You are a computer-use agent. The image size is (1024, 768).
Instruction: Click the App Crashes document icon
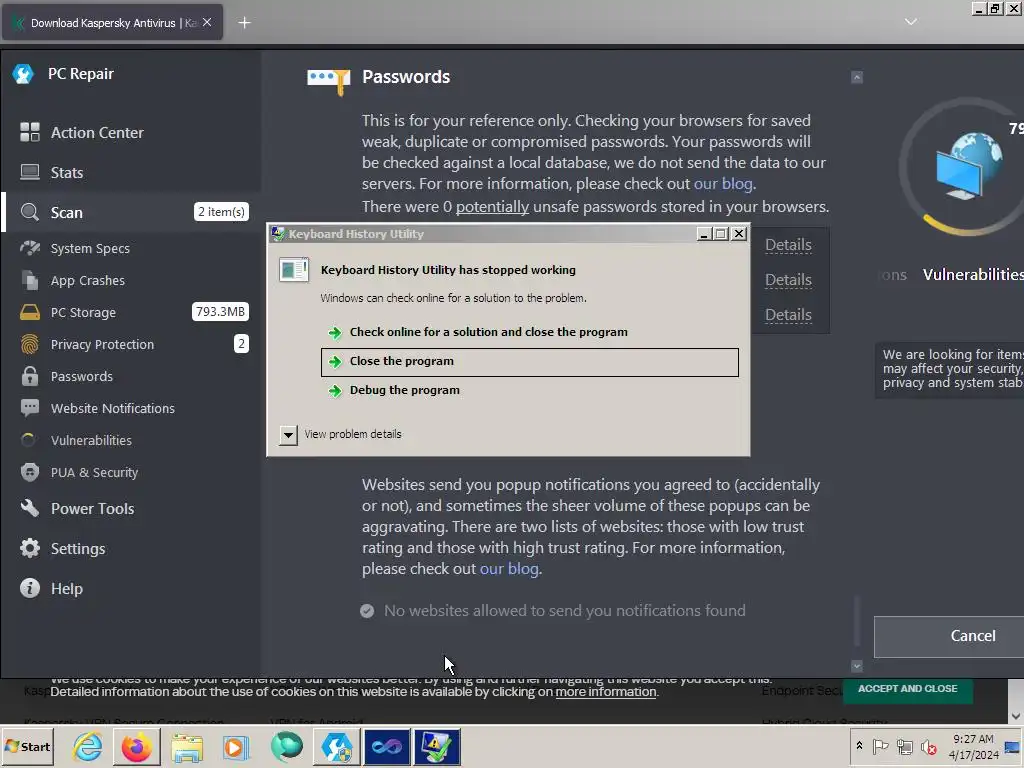(29, 280)
